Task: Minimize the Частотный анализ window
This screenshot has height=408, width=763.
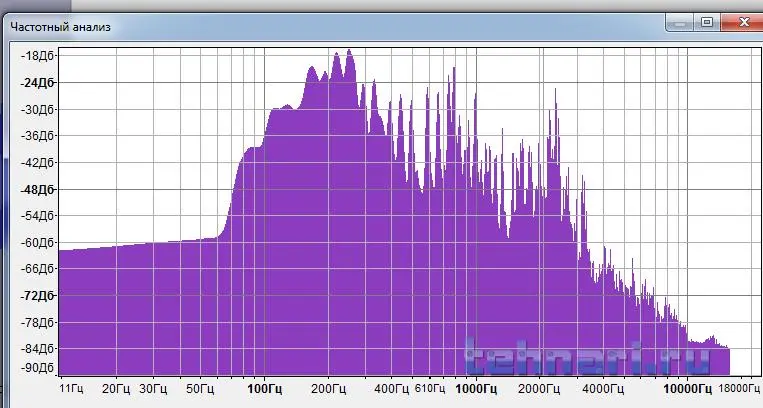Action: (x=680, y=22)
